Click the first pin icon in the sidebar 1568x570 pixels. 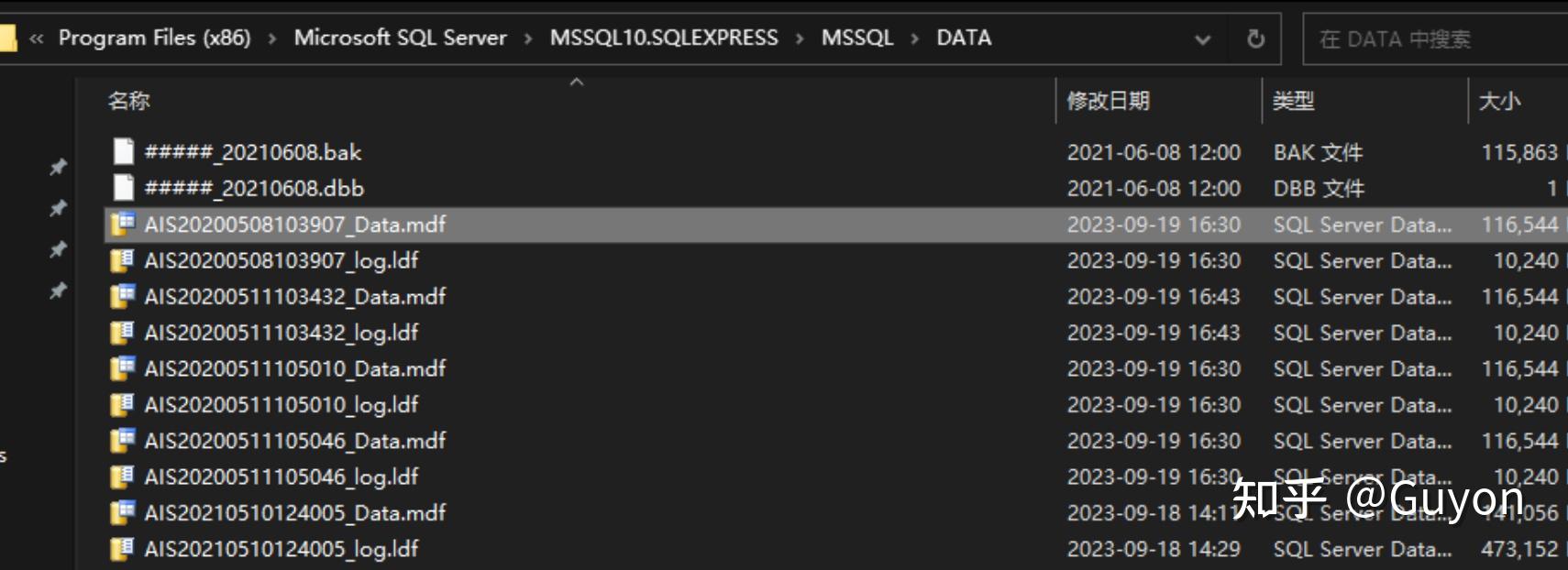click(58, 167)
